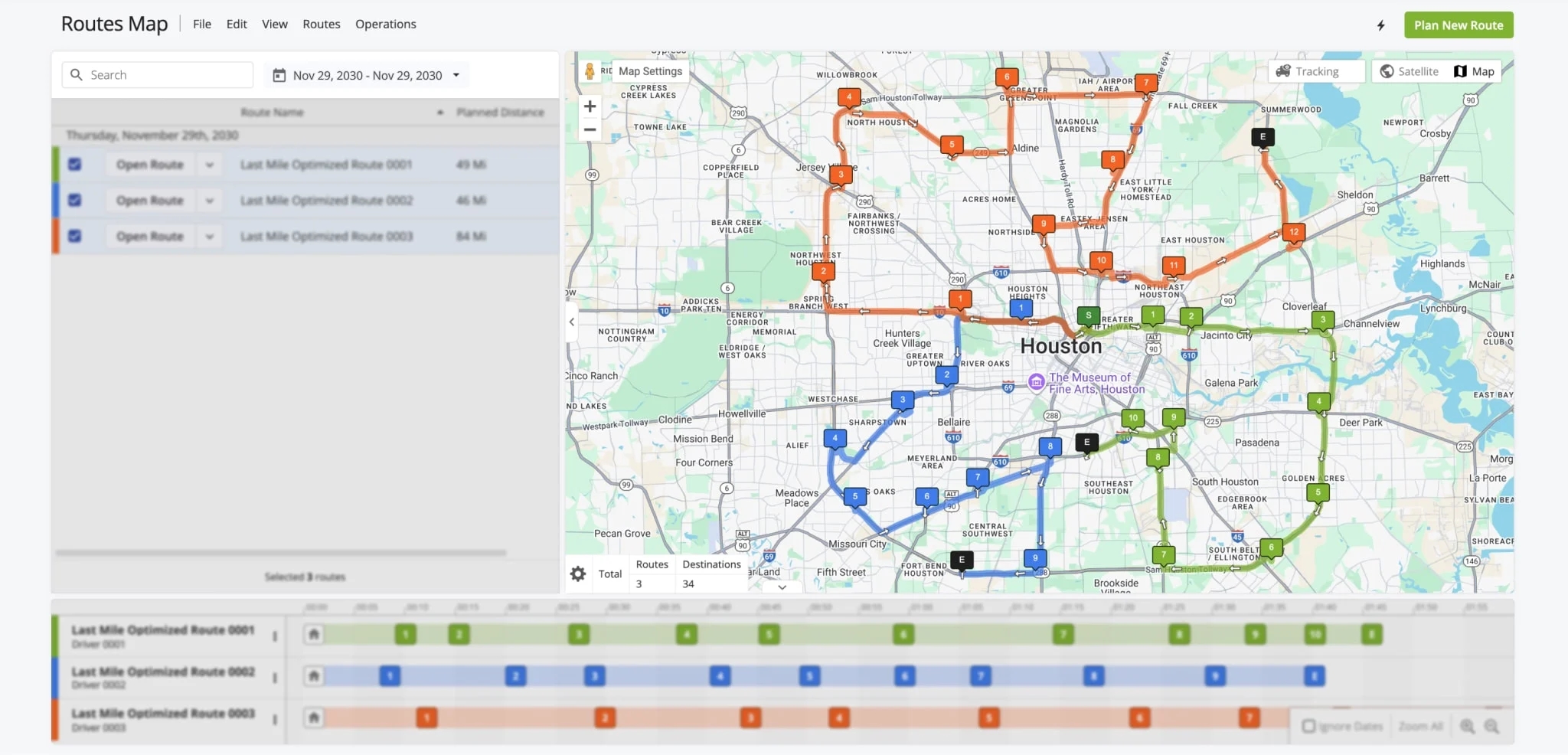Open the Operations menu
The width and height of the screenshot is (1568, 755).
(385, 25)
